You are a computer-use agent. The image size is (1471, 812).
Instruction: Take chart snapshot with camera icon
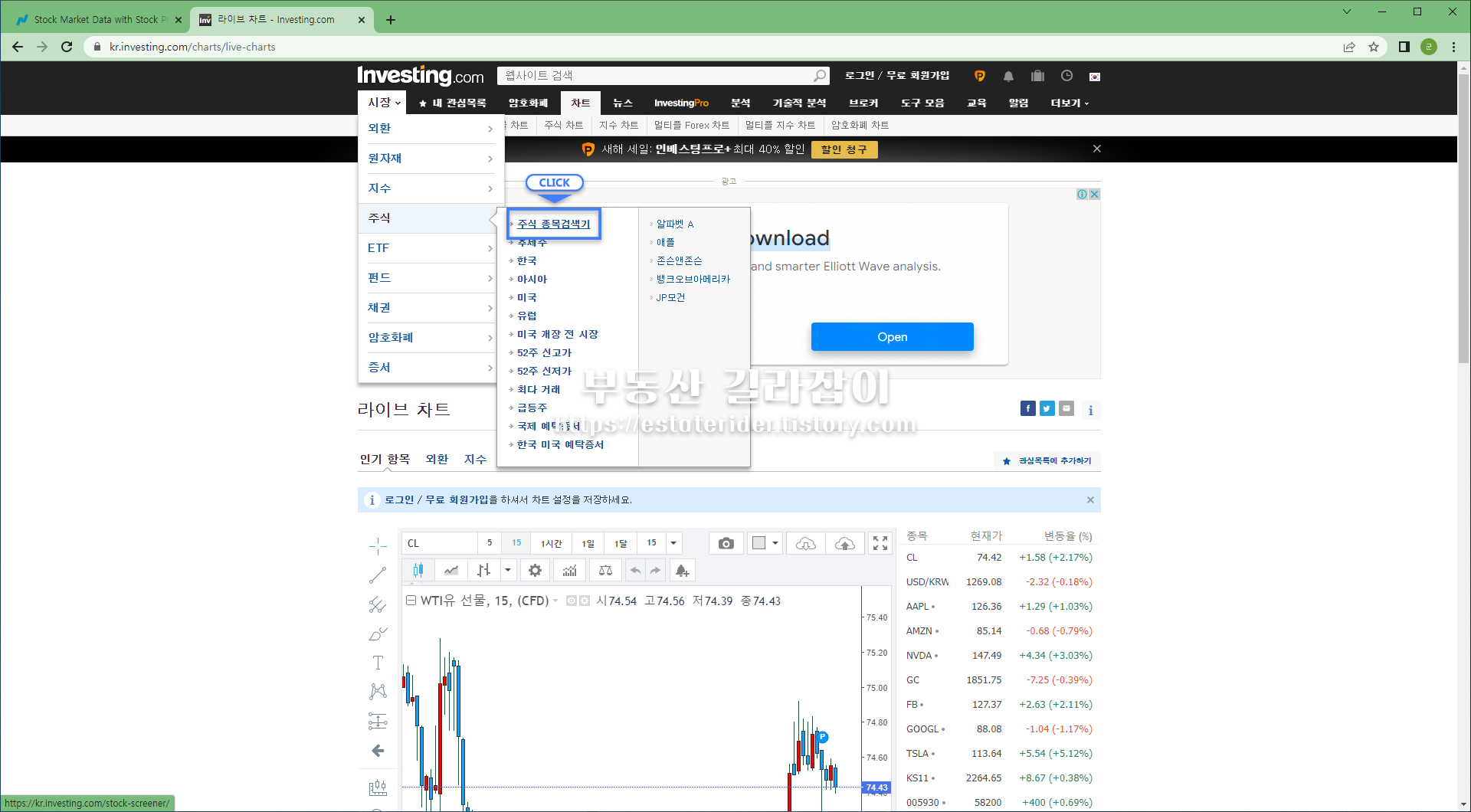726,543
